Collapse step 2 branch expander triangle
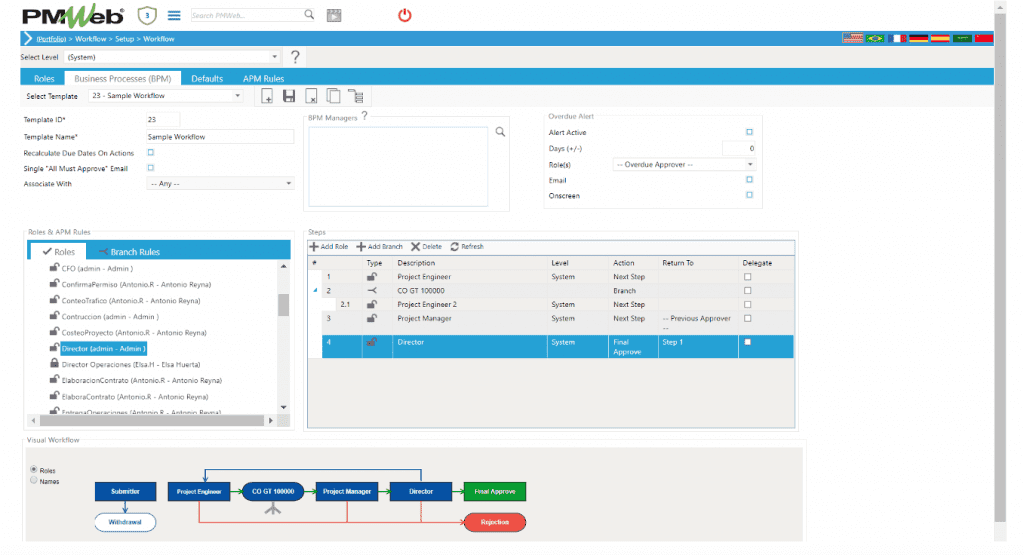 pyautogui.click(x=315, y=290)
